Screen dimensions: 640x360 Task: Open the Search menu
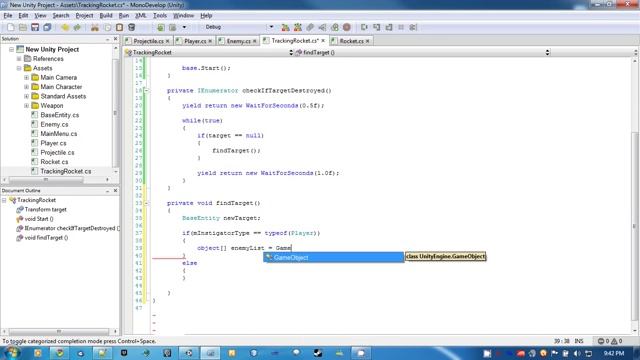click(x=60, y=16)
